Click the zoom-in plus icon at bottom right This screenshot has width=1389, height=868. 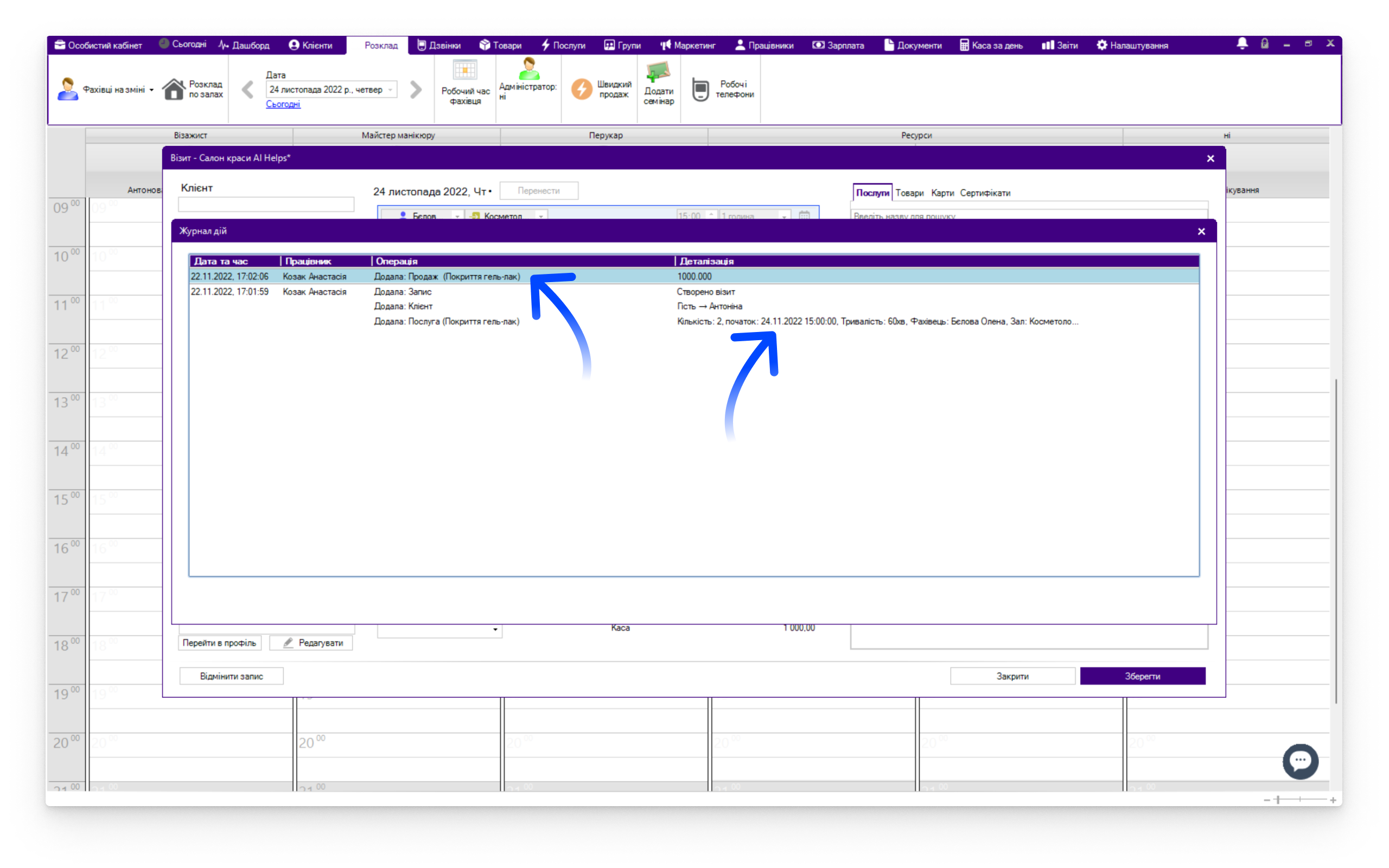point(1333,800)
